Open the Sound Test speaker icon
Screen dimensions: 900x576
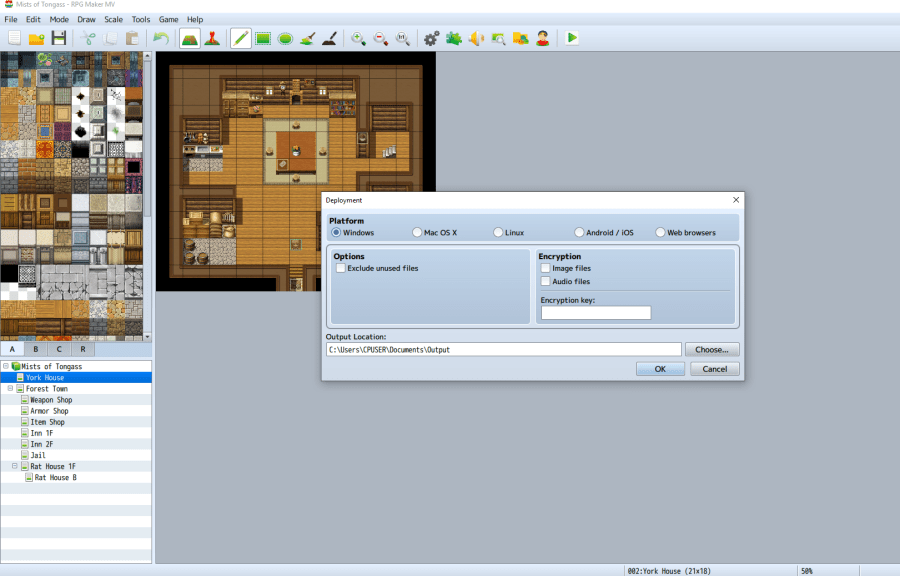[476, 38]
